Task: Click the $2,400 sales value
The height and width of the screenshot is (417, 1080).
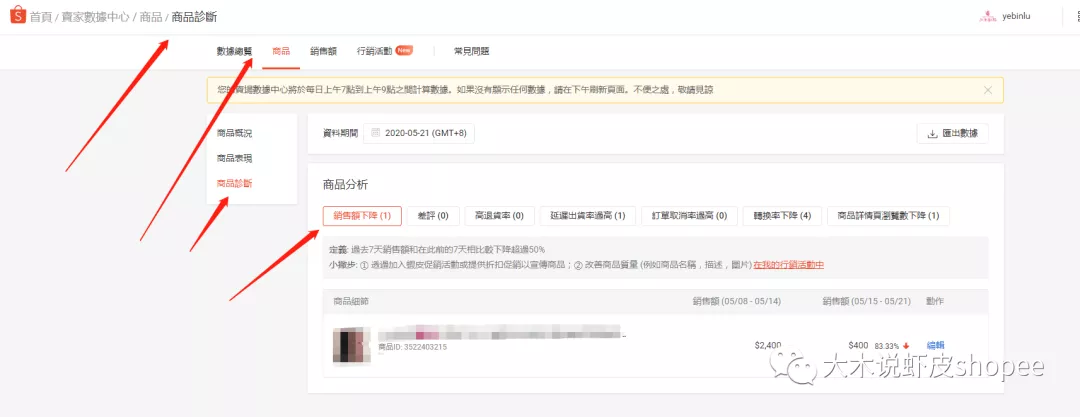Action: [x=768, y=345]
